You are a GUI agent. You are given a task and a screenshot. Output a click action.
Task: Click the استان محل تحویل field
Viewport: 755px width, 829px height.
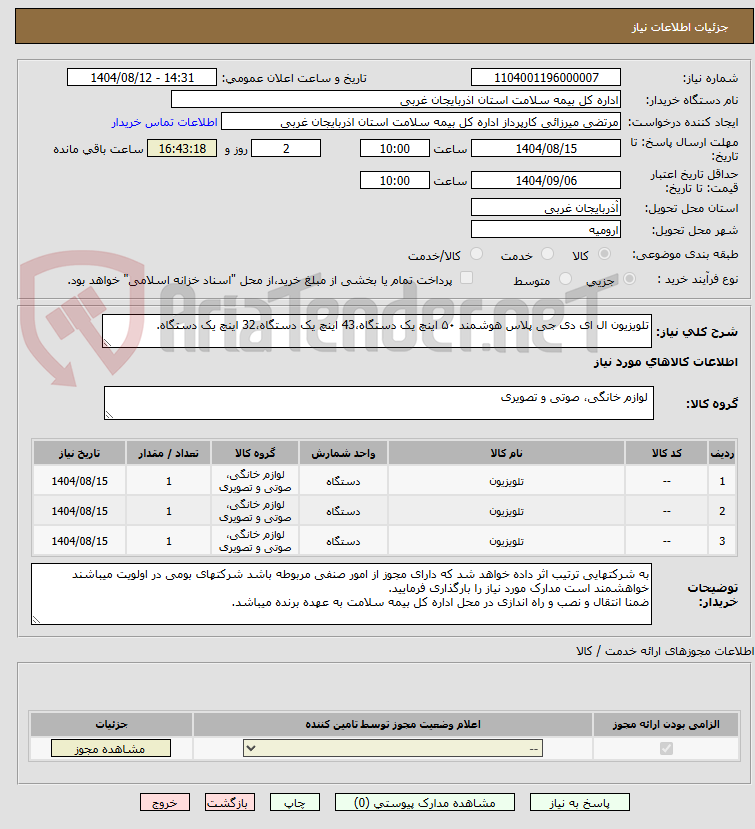tap(546, 207)
